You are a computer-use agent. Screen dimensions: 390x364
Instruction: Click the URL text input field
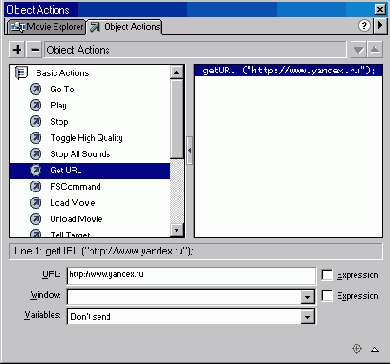(x=191, y=275)
